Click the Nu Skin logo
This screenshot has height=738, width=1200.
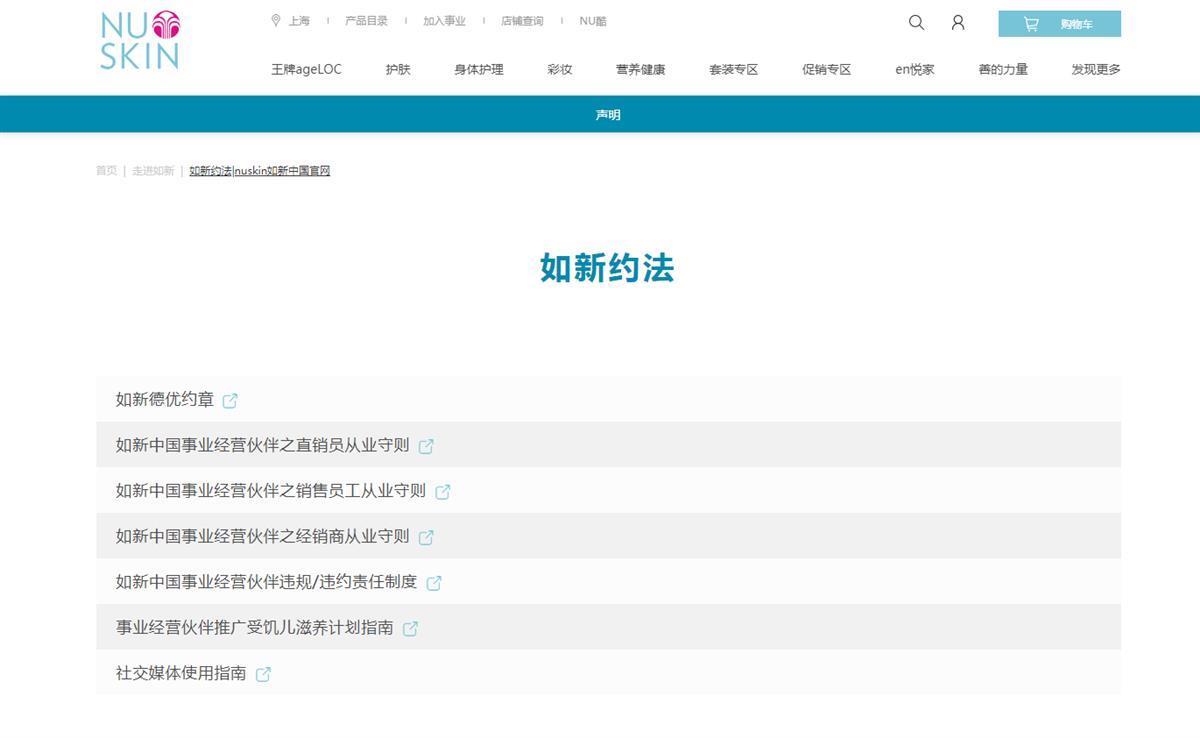click(x=139, y=40)
